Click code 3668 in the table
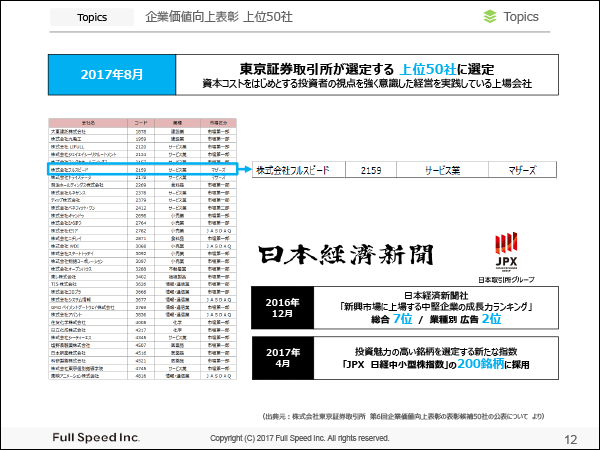 tap(141, 292)
